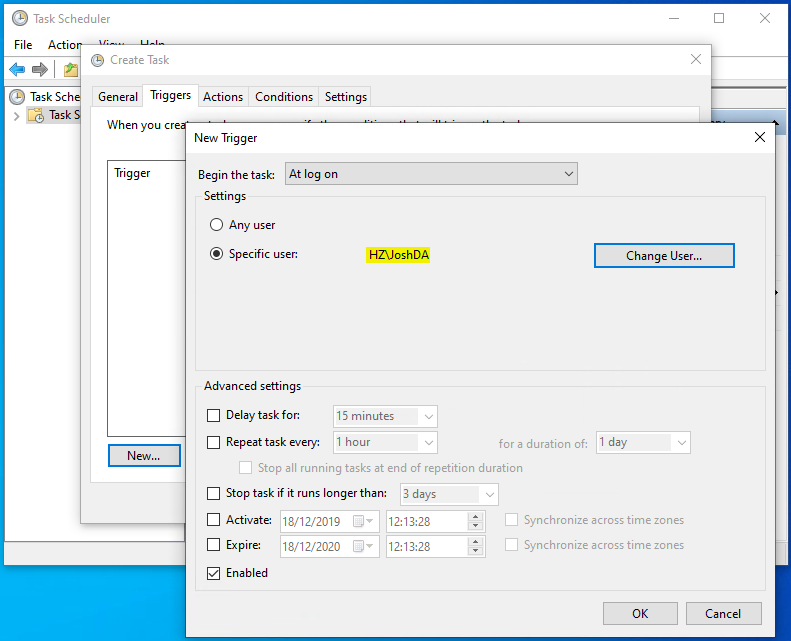The height and width of the screenshot is (641, 791).
Task: Switch to the Triggers tab
Action: [x=171, y=95]
